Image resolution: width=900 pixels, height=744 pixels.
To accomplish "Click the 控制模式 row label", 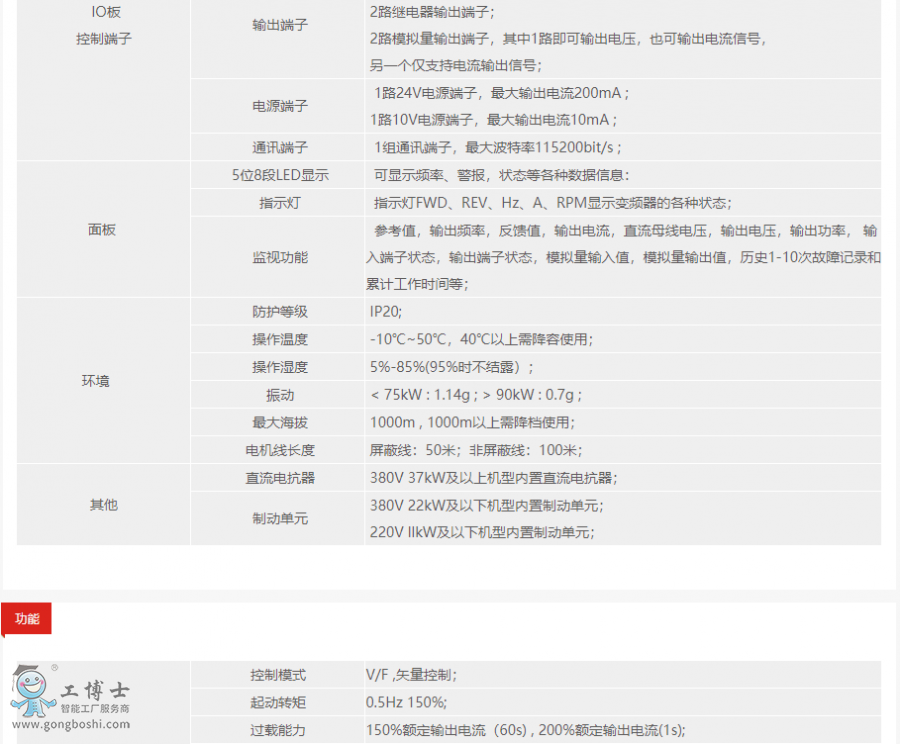I will [x=279, y=675].
